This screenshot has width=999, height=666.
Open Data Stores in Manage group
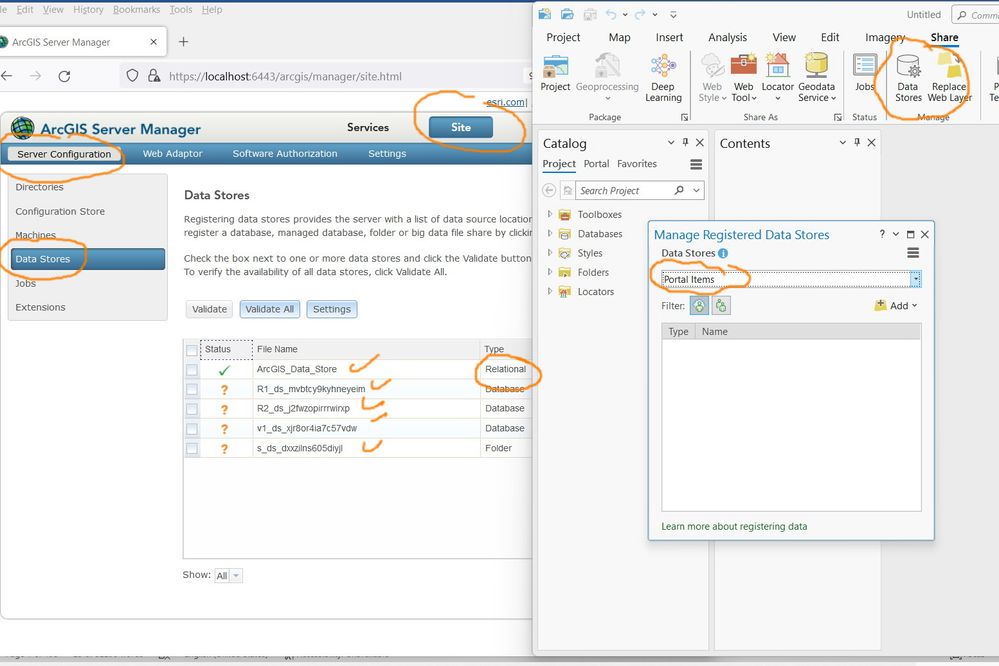(x=908, y=78)
